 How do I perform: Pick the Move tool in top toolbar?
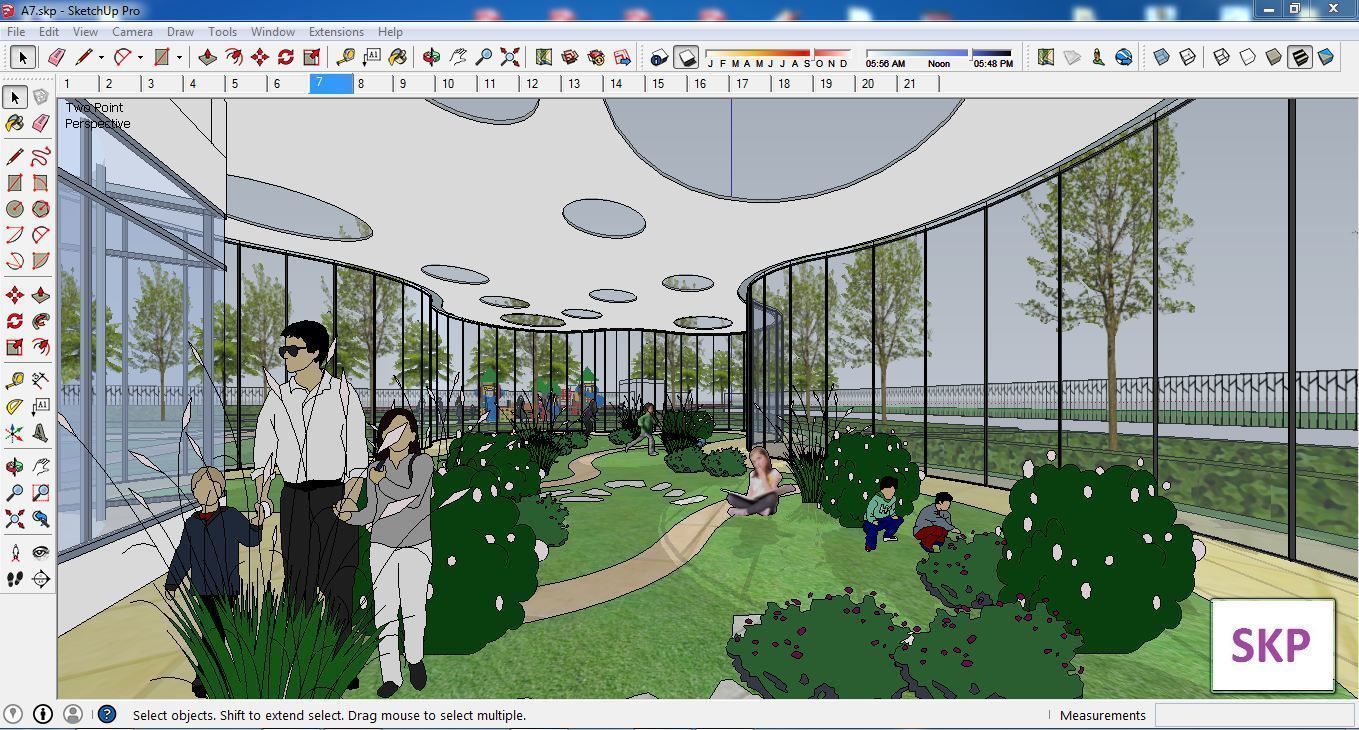point(260,57)
